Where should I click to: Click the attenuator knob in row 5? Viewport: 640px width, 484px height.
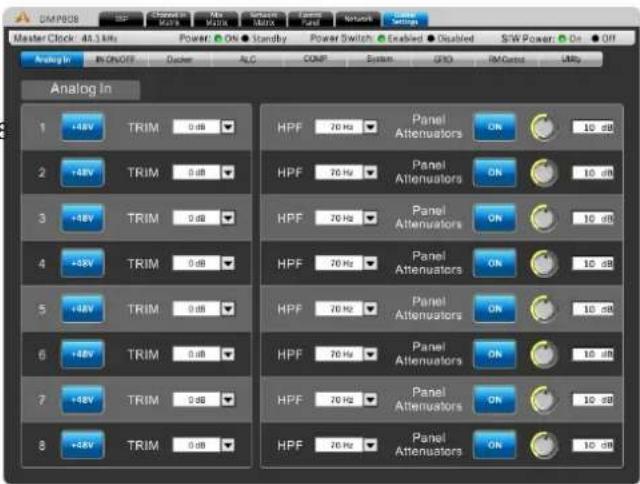pyautogui.click(x=544, y=309)
